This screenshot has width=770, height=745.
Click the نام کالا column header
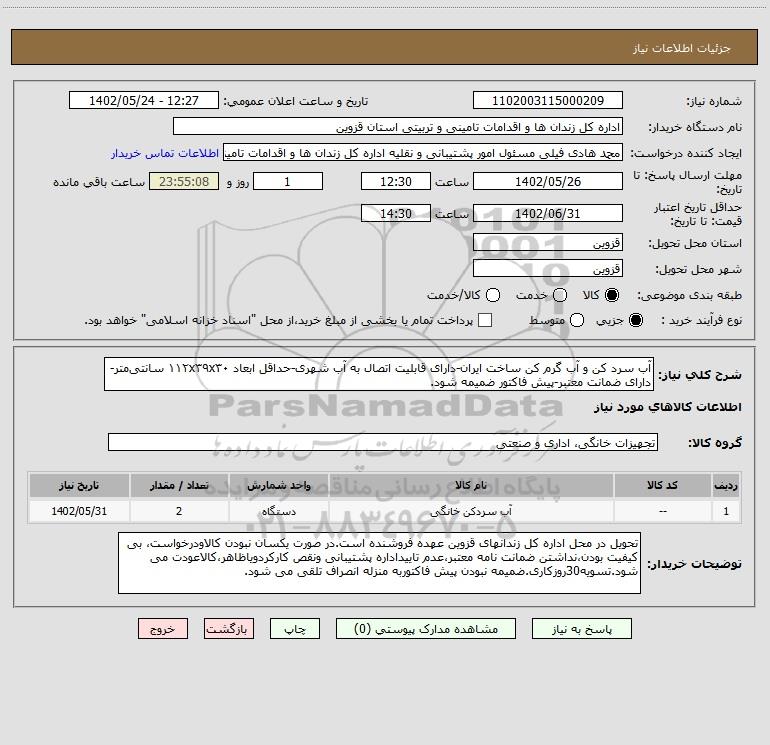(470, 485)
